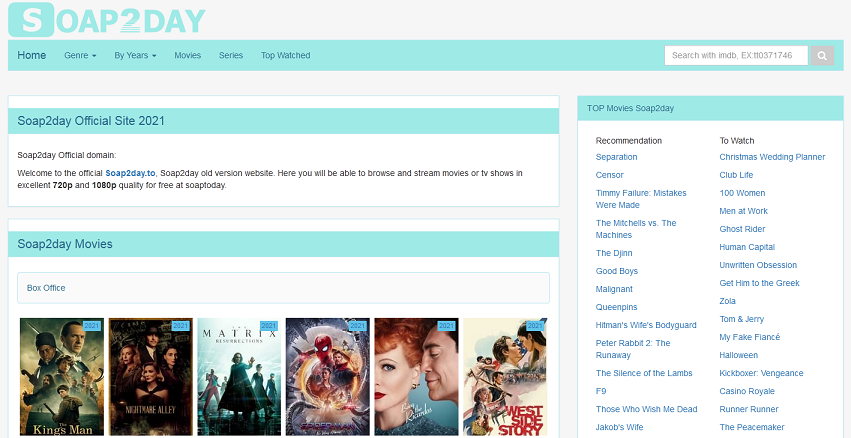Open Christmas Wedding Planner link
Viewport: 851px width, 438px height.
pyautogui.click(x=772, y=157)
